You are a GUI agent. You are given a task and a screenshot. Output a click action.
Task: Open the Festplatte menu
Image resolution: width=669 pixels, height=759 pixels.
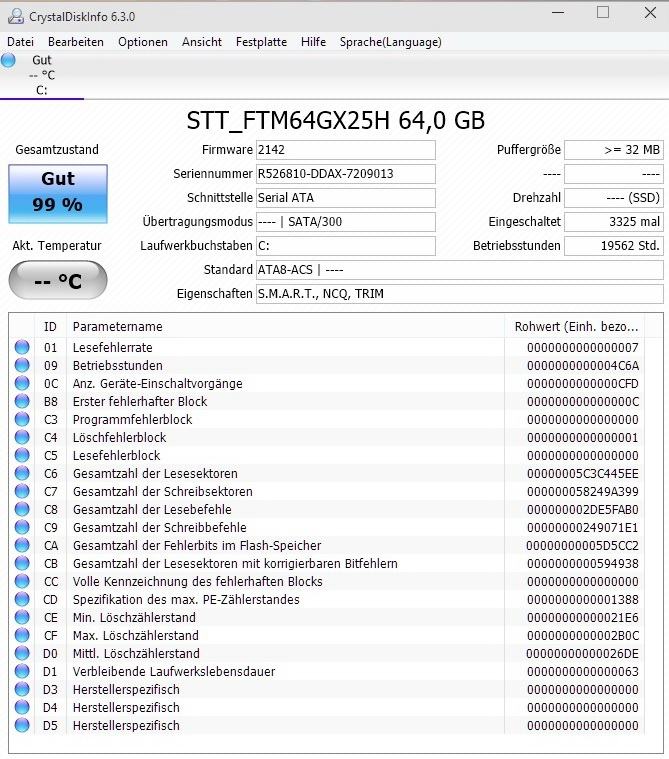click(261, 42)
